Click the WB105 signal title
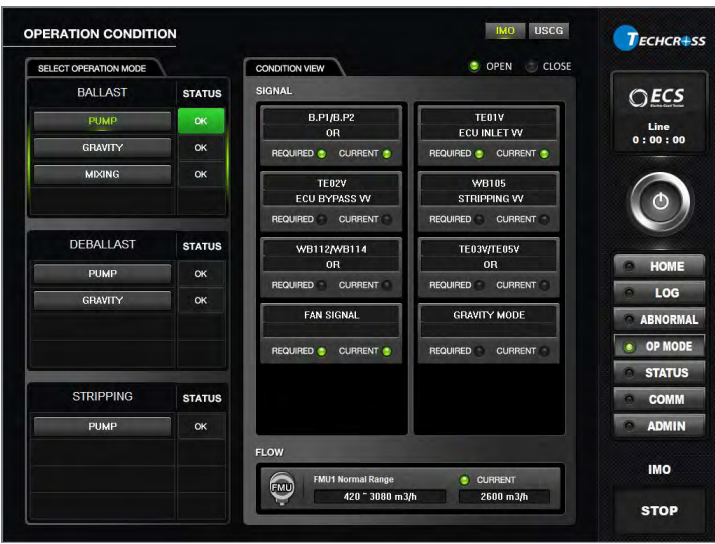Screen dimensions: 715x544 (489, 183)
